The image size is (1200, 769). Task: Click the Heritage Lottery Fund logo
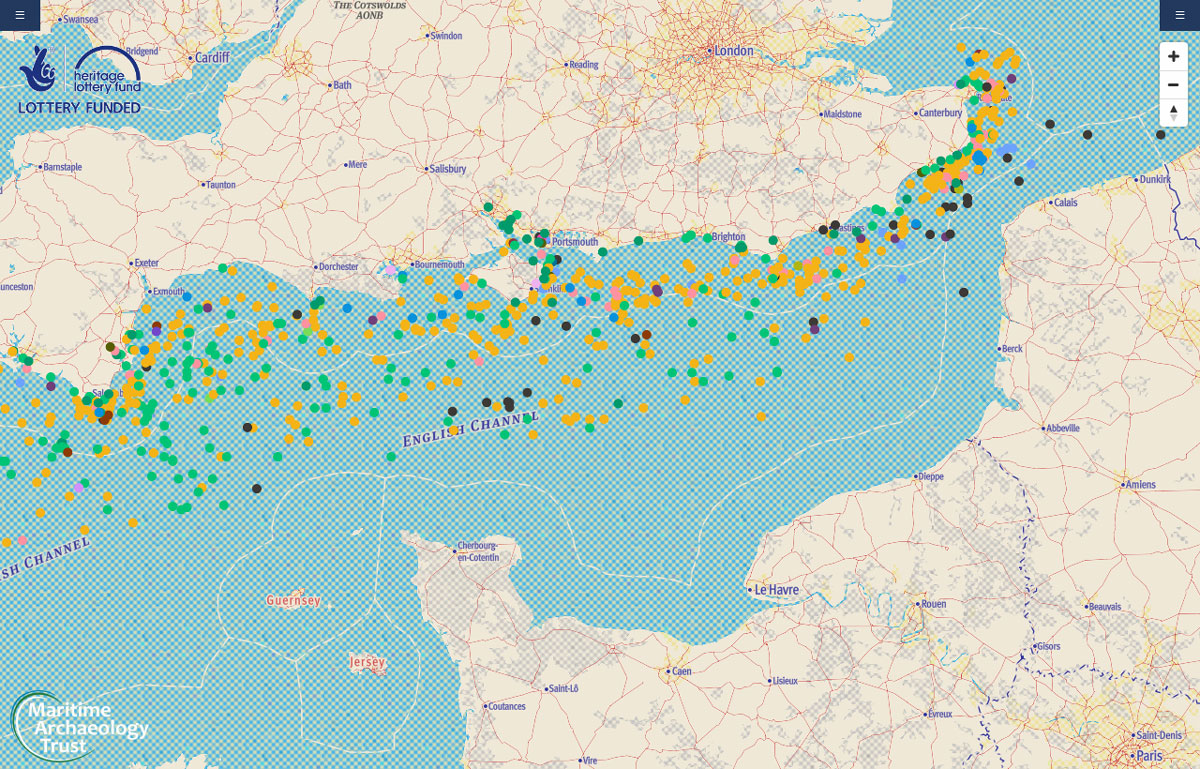tap(80, 78)
